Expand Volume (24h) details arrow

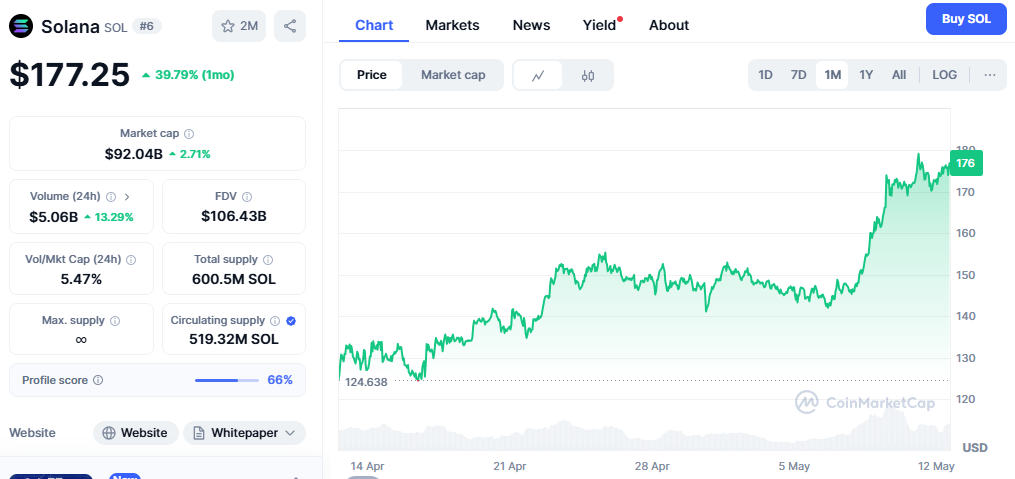[127, 196]
